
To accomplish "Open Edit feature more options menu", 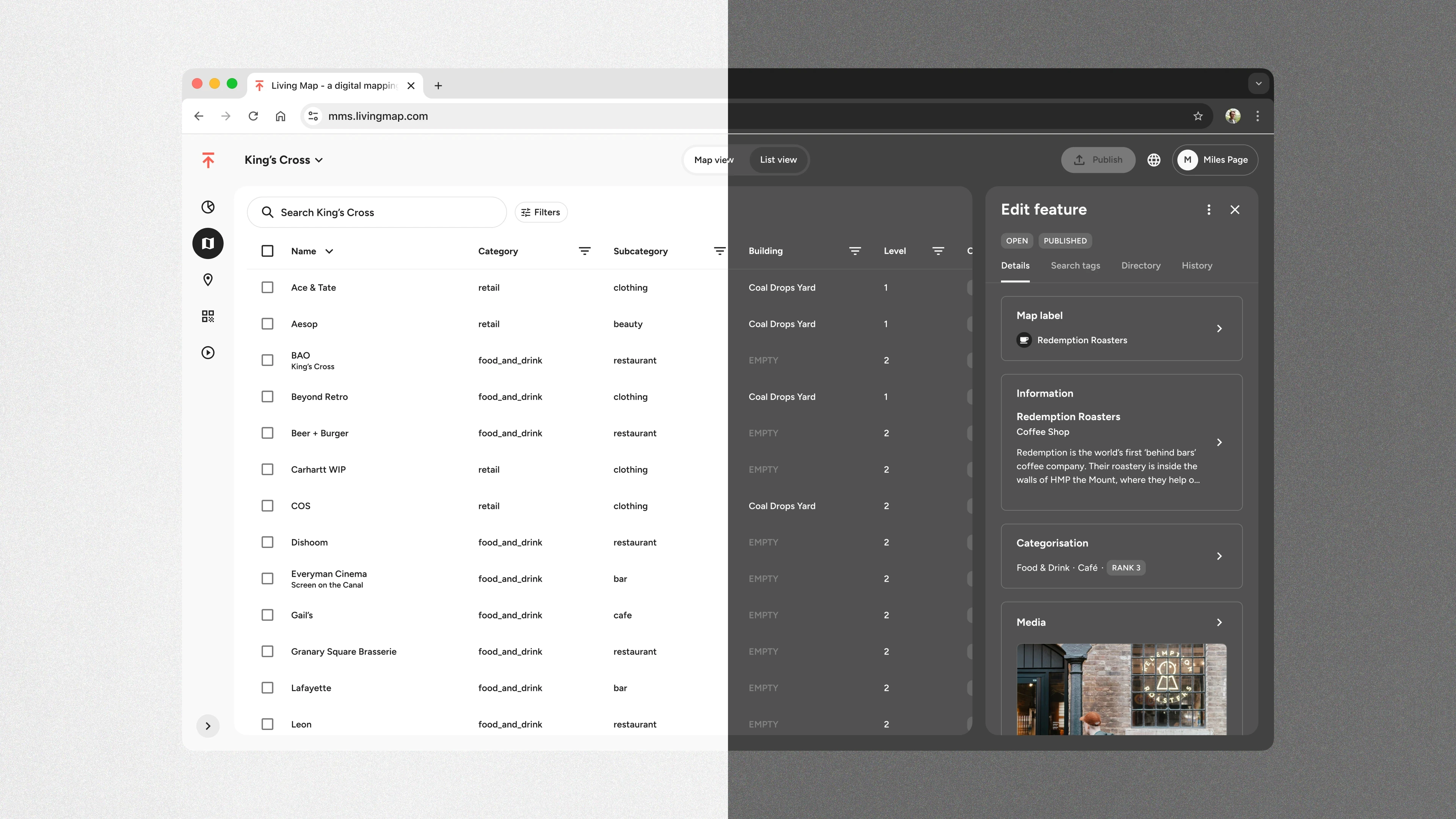I will pos(1209,210).
